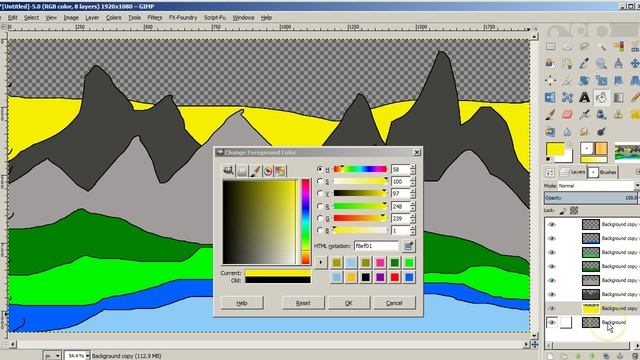Click the dialog Help button
This screenshot has width=640, height=360.
point(242,303)
